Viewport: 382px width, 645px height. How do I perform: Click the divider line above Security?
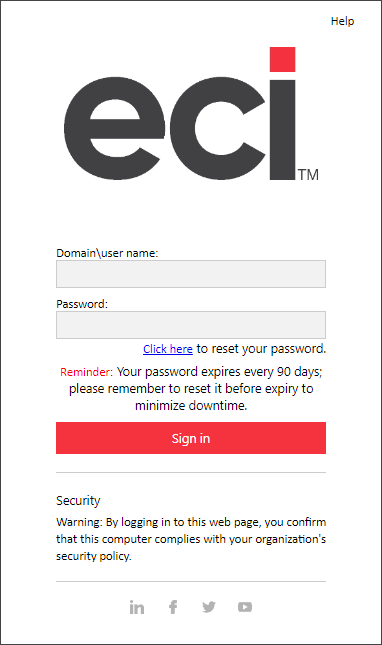pyautogui.click(x=191, y=473)
